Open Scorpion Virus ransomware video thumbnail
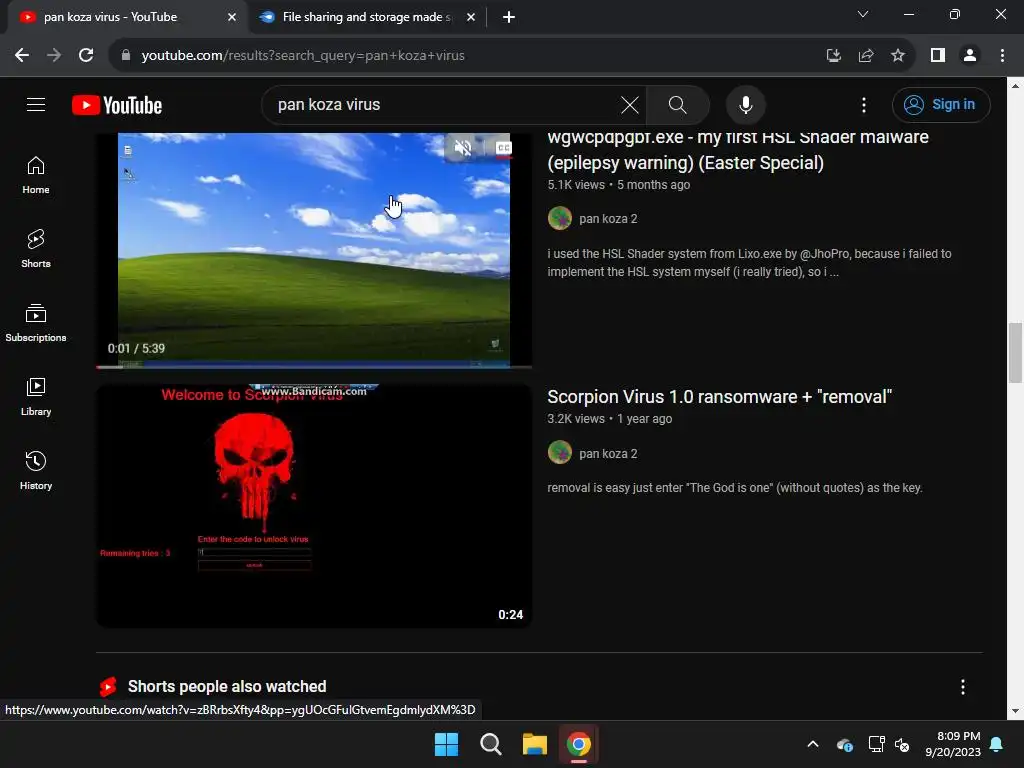Screen dimensions: 1024x768 pyautogui.click(x=313, y=506)
